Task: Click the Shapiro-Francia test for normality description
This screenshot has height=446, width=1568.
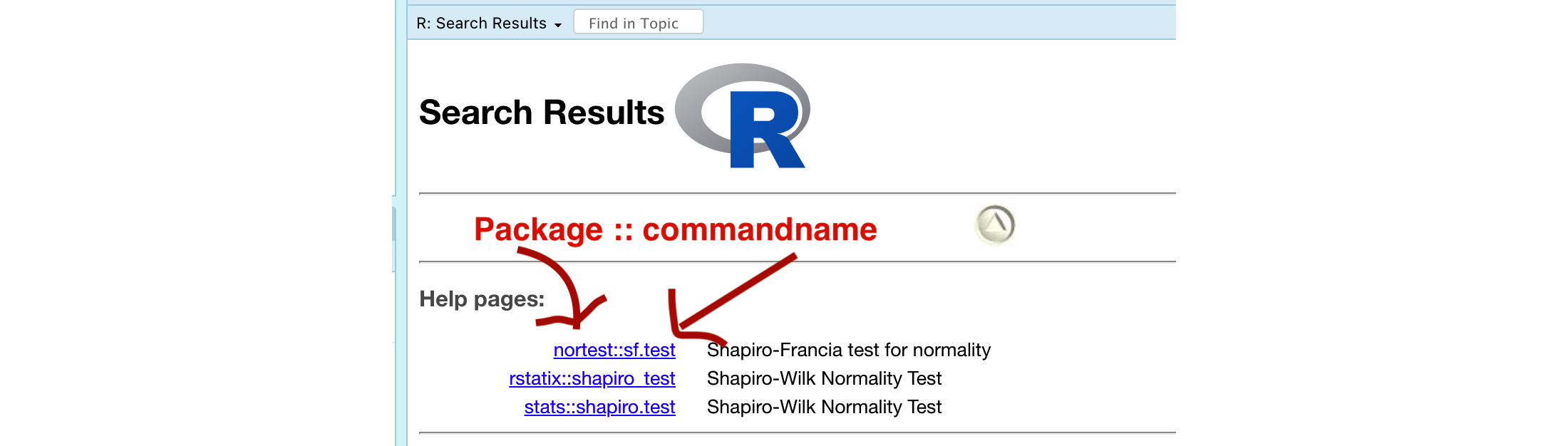Action: pos(848,350)
